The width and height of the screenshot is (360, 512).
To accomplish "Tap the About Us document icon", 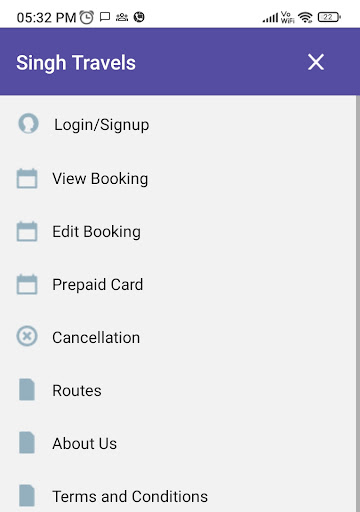I will click(27, 442).
